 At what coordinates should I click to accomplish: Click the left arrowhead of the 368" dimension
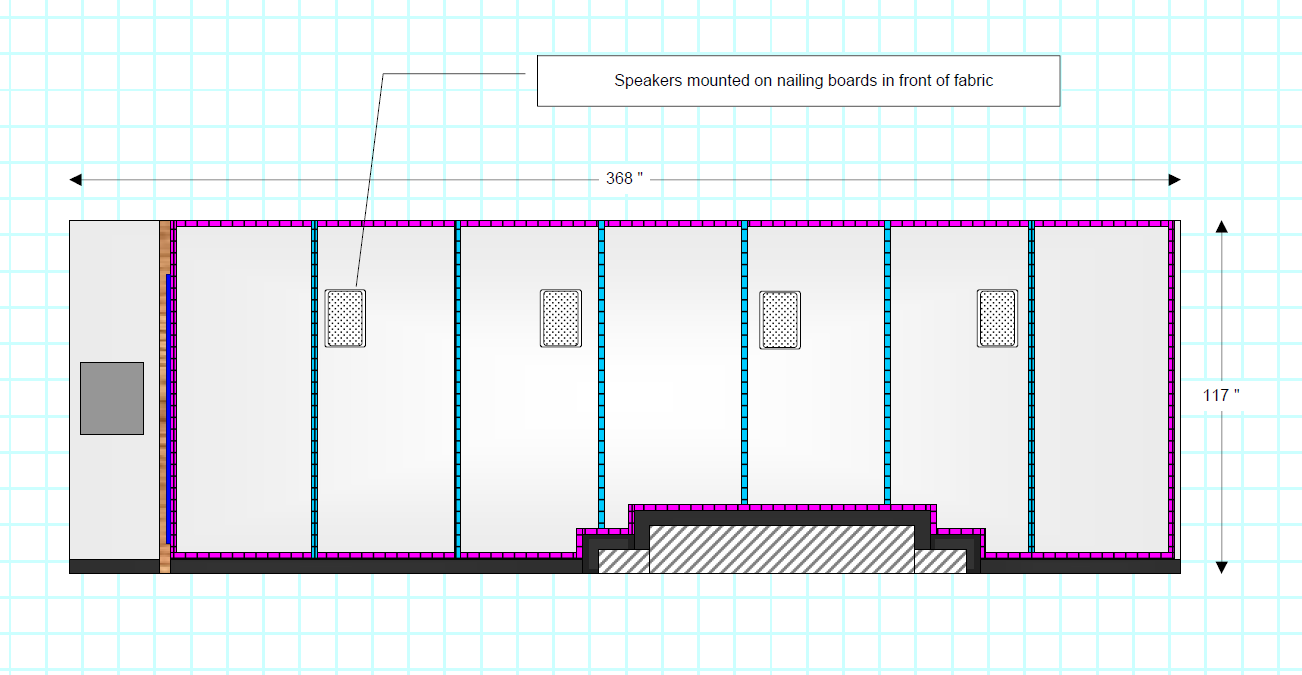click(x=75, y=180)
